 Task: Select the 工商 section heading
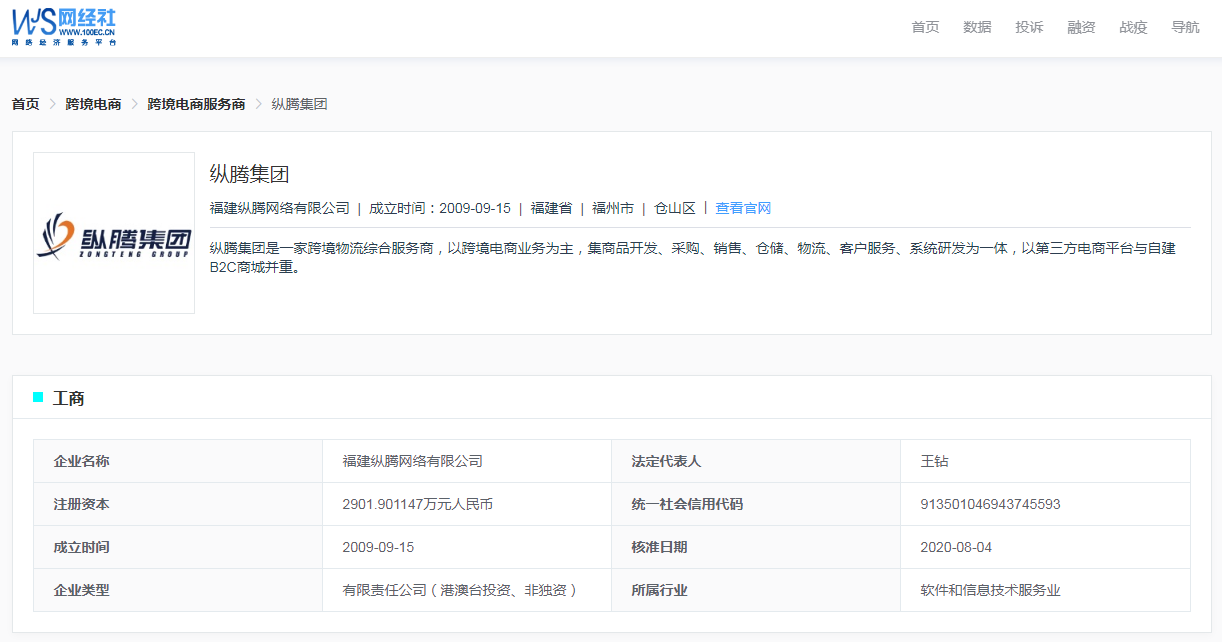tap(68, 398)
